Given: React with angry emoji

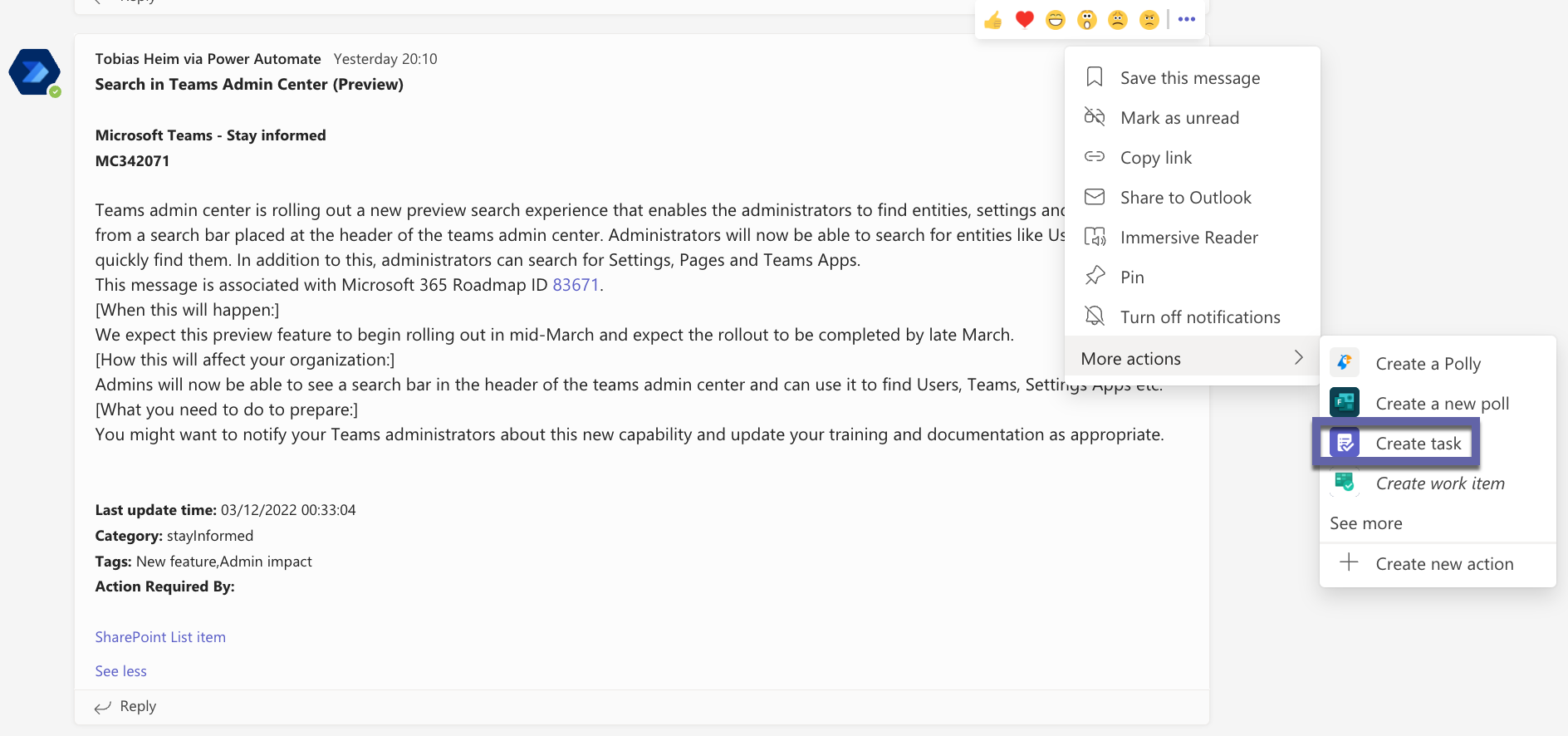Looking at the screenshot, I should [1149, 20].
